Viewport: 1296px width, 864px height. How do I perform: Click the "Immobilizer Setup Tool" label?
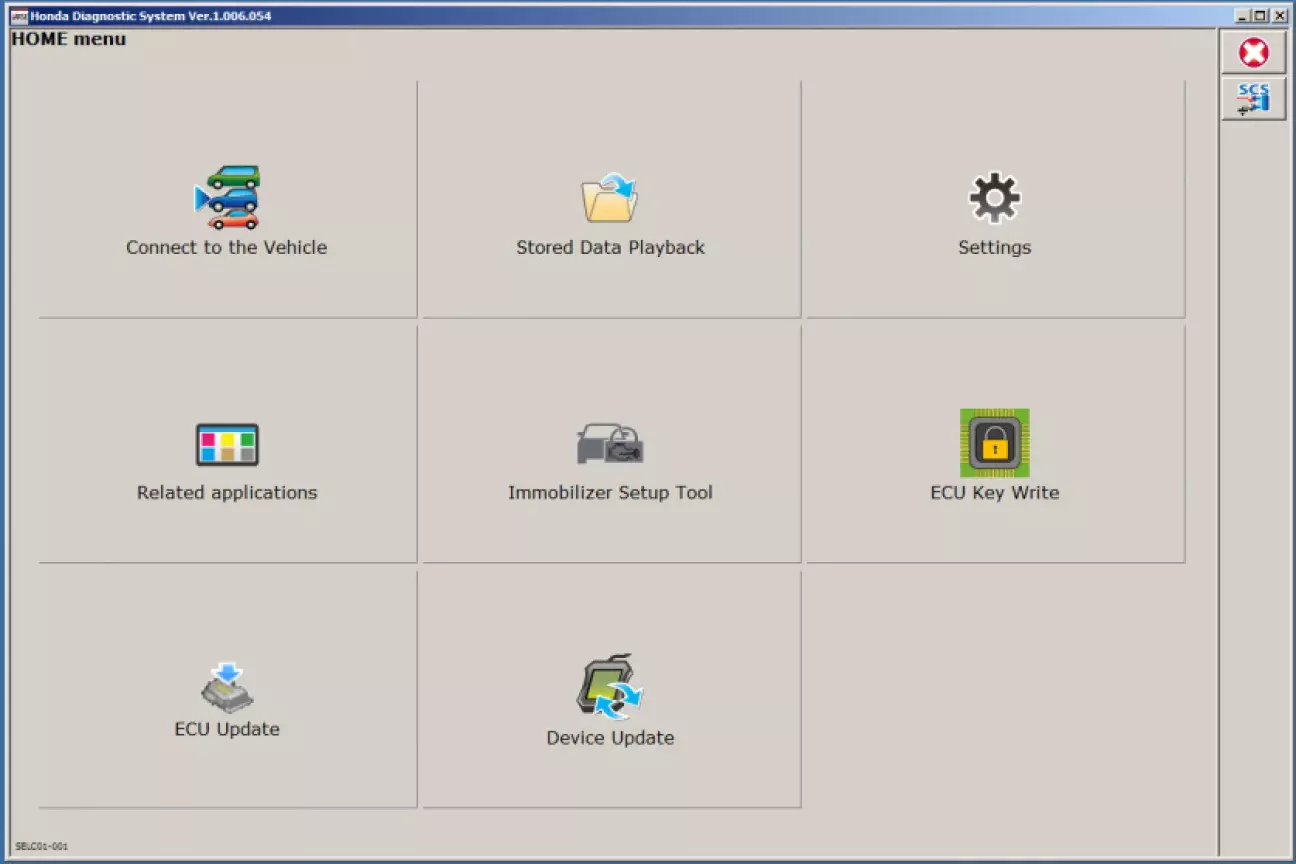[x=610, y=492]
